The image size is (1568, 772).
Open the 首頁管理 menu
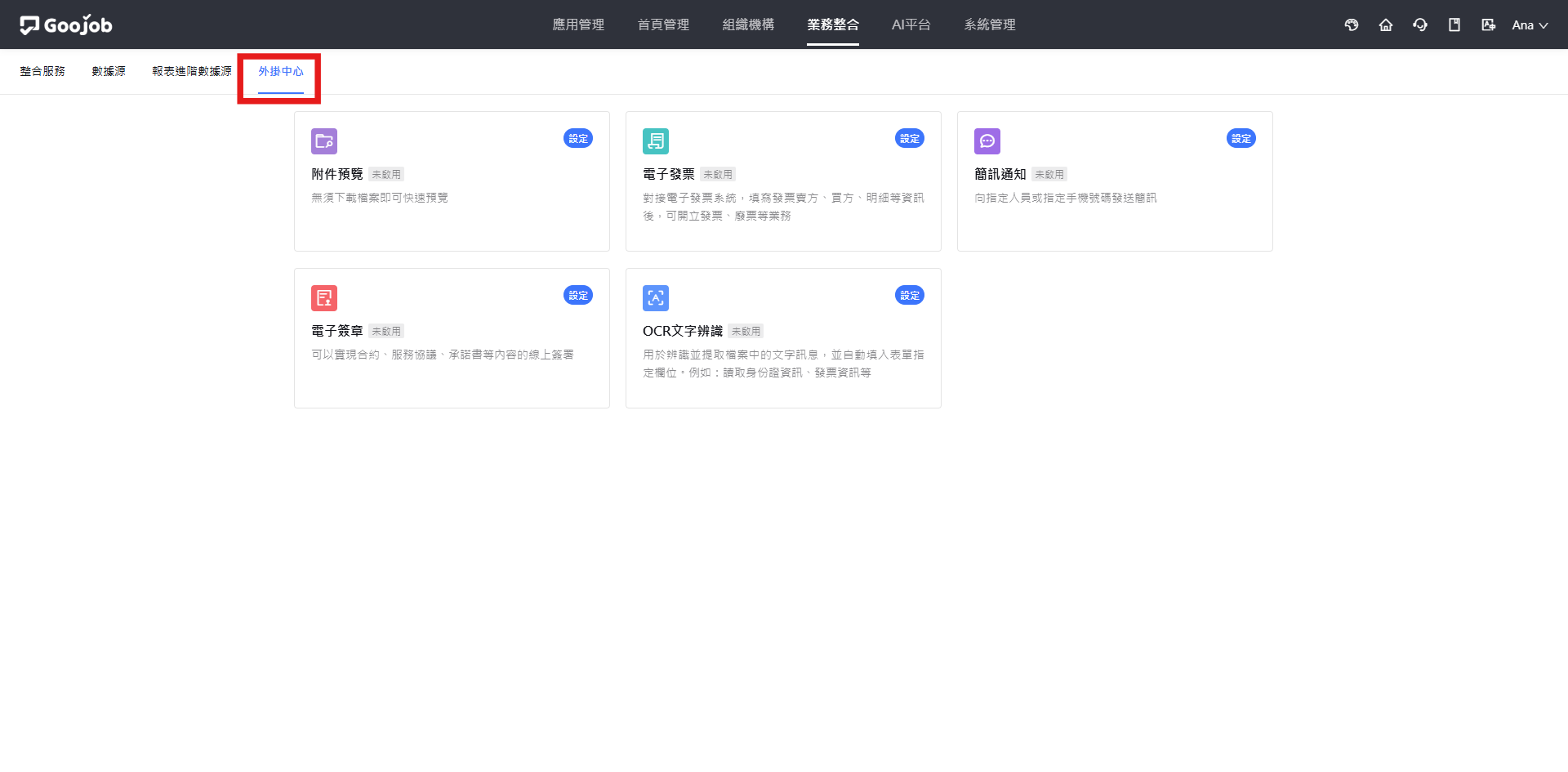[x=663, y=25]
